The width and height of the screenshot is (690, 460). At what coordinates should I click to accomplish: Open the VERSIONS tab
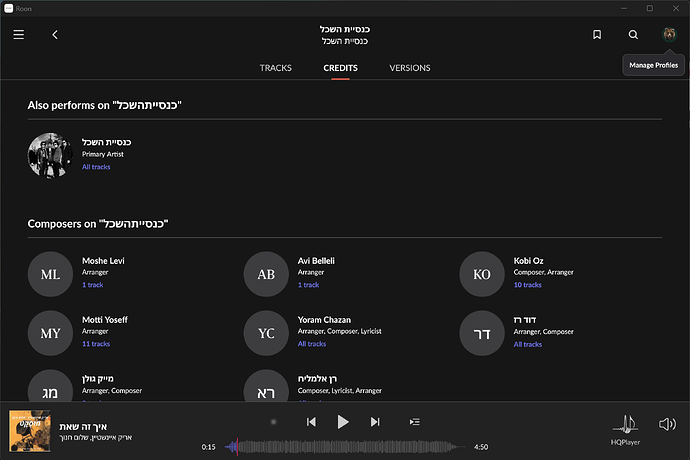[x=410, y=68]
